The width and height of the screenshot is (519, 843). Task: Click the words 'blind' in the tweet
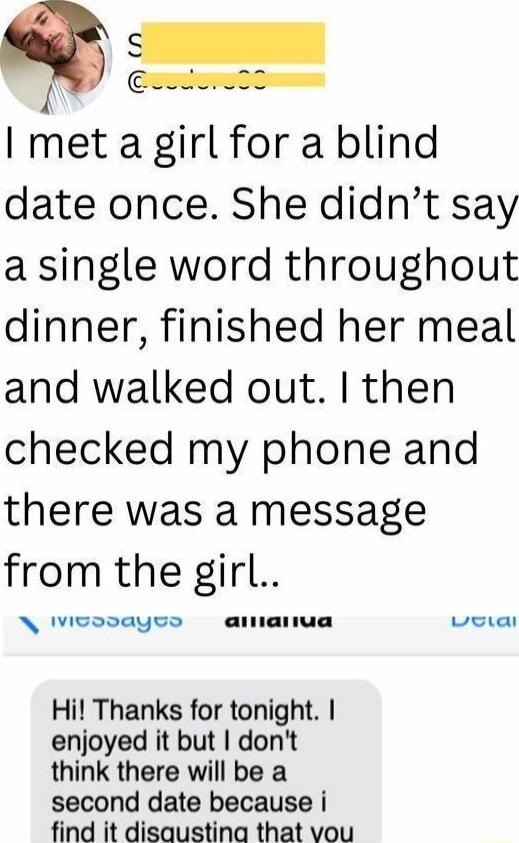point(387,142)
